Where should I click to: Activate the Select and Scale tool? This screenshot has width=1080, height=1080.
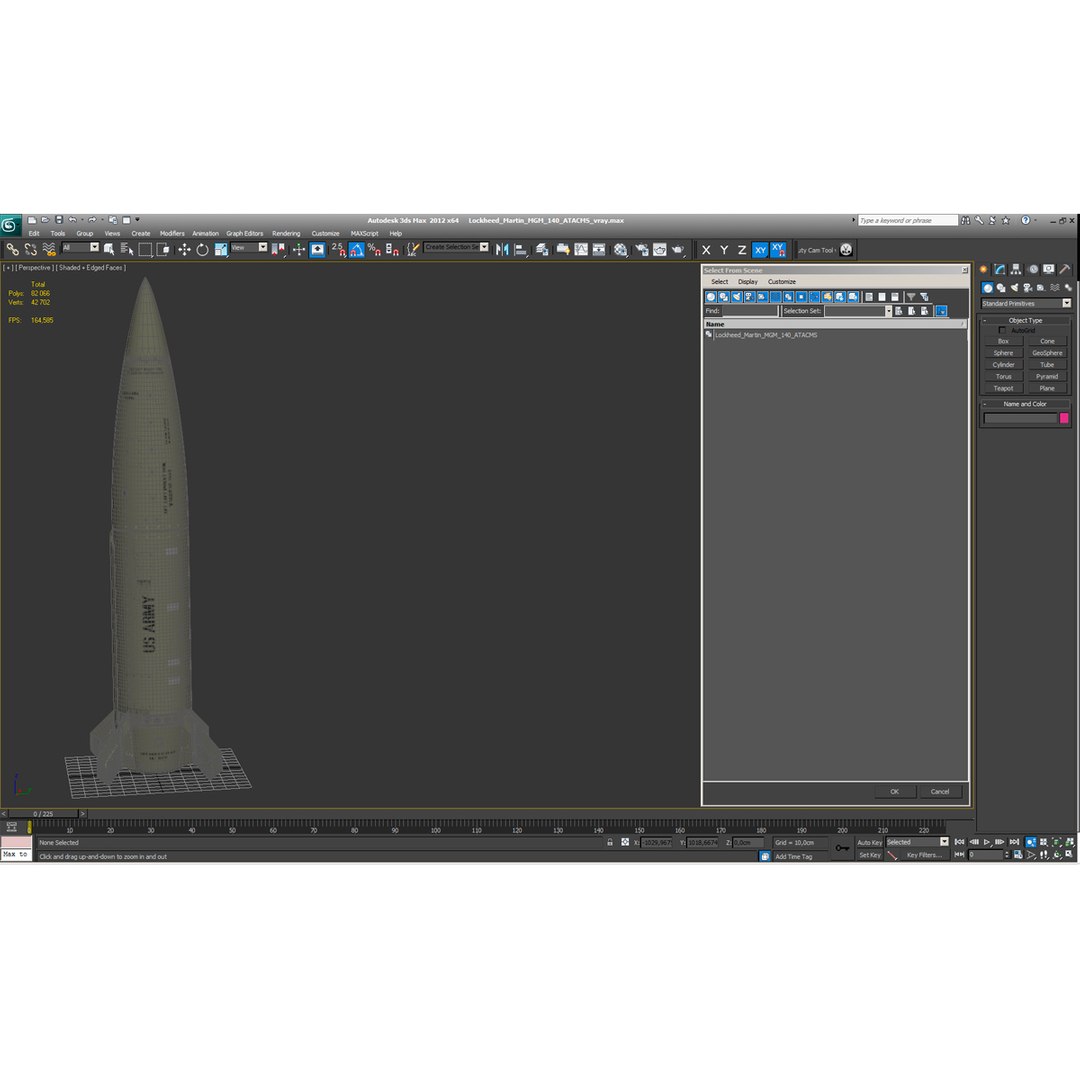[x=221, y=249]
